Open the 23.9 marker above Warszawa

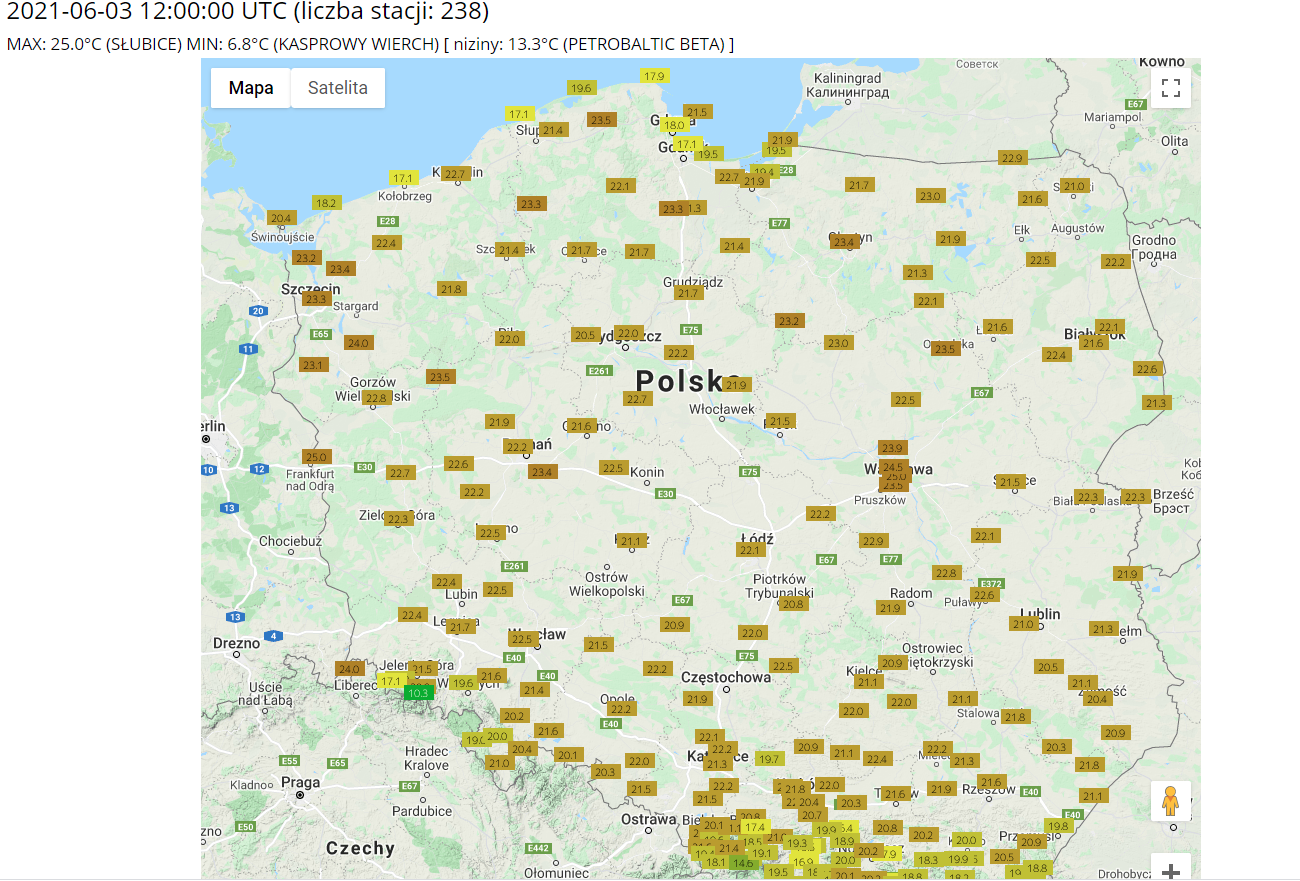tap(892, 447)
